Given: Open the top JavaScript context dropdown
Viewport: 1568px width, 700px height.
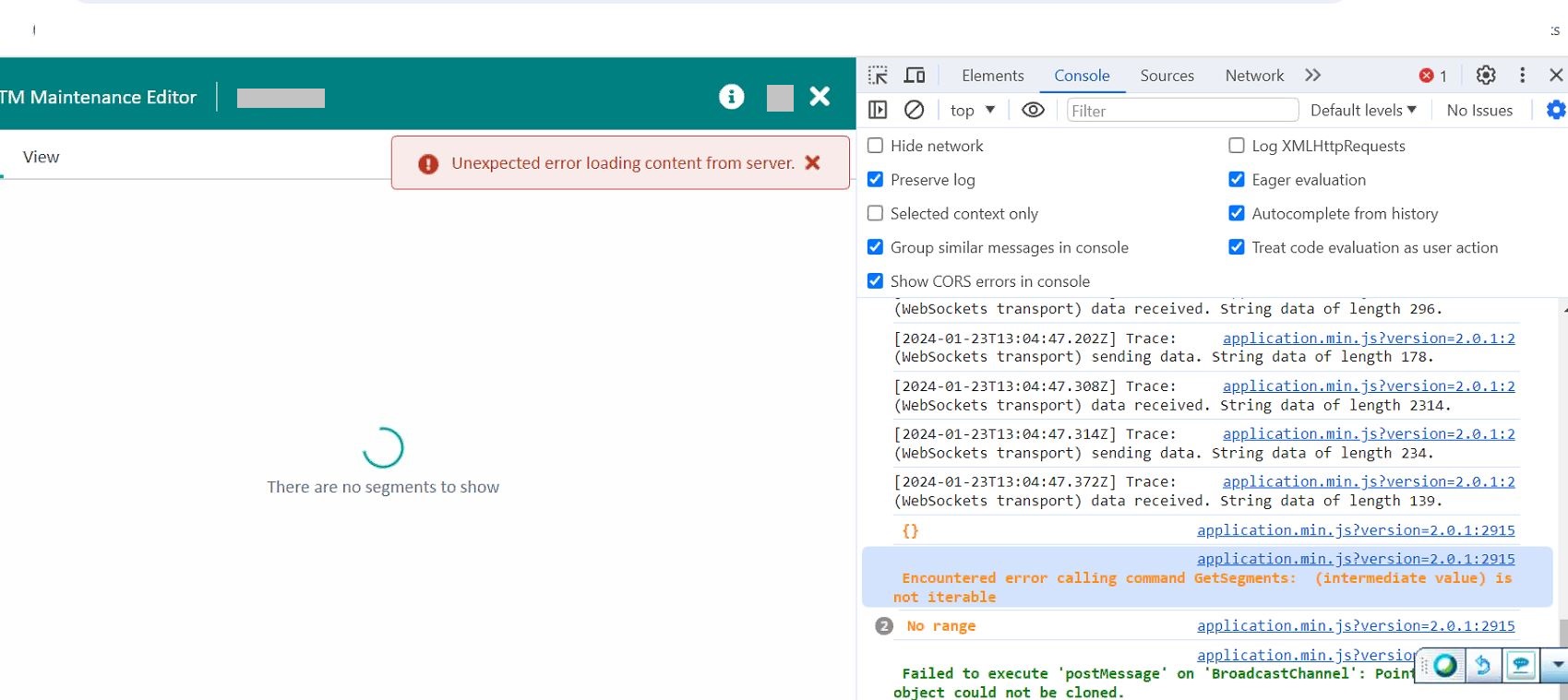Looking at the screenshot, I should pos(972,111).
